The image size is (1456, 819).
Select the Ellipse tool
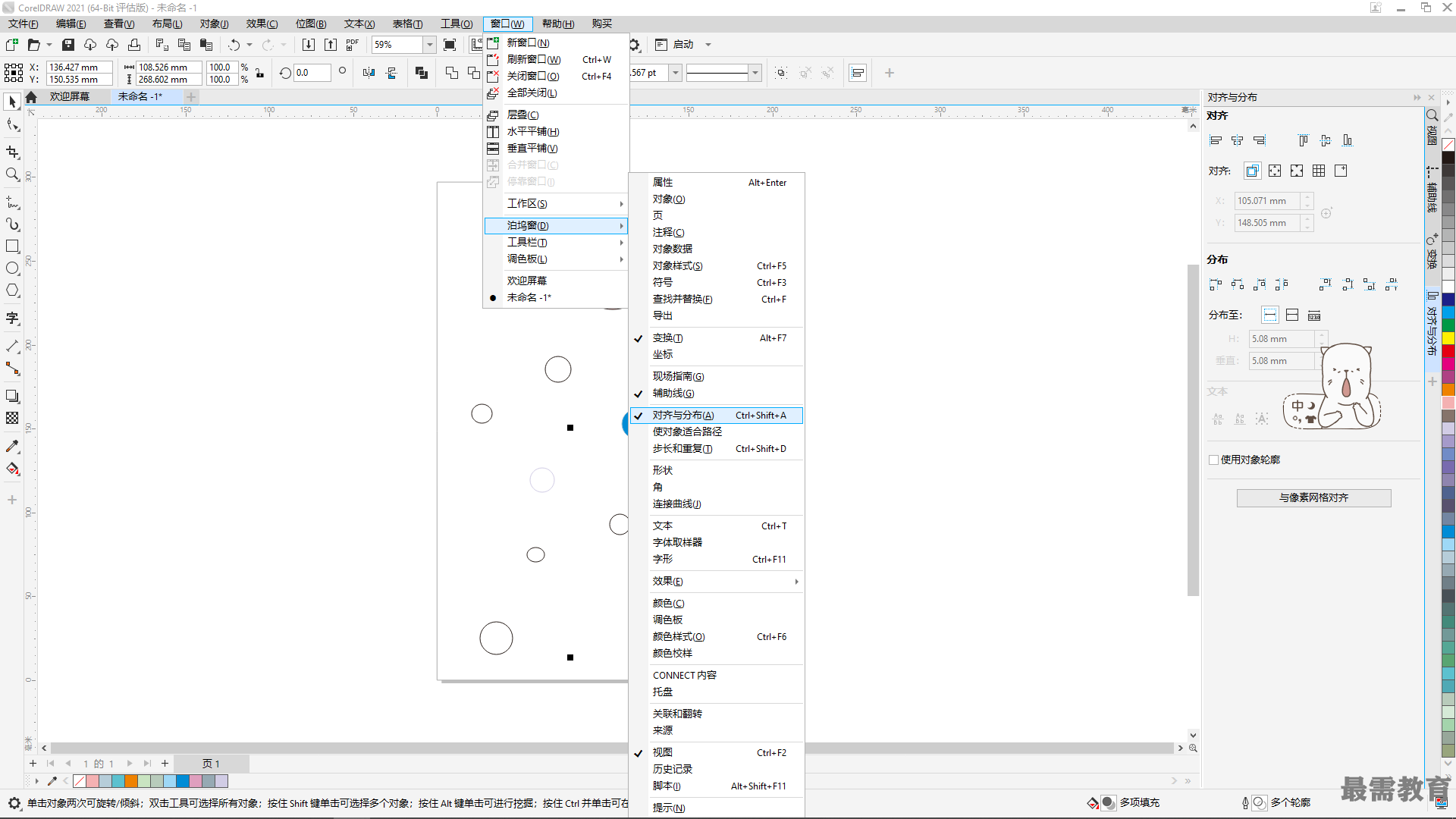pyautogui.click(x=12, y=268)
